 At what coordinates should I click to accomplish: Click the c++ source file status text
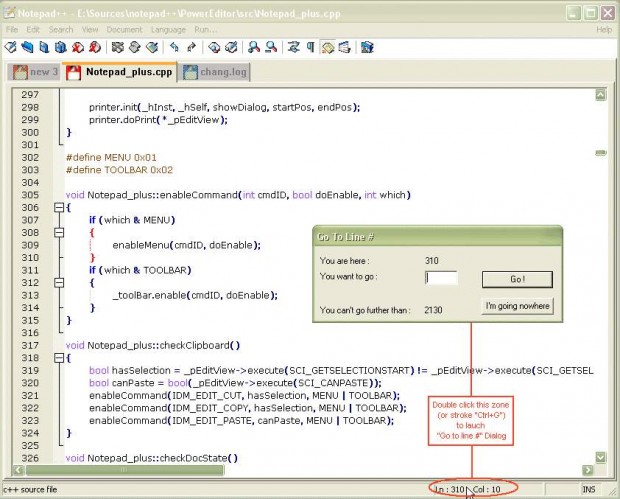click(30, 490)
